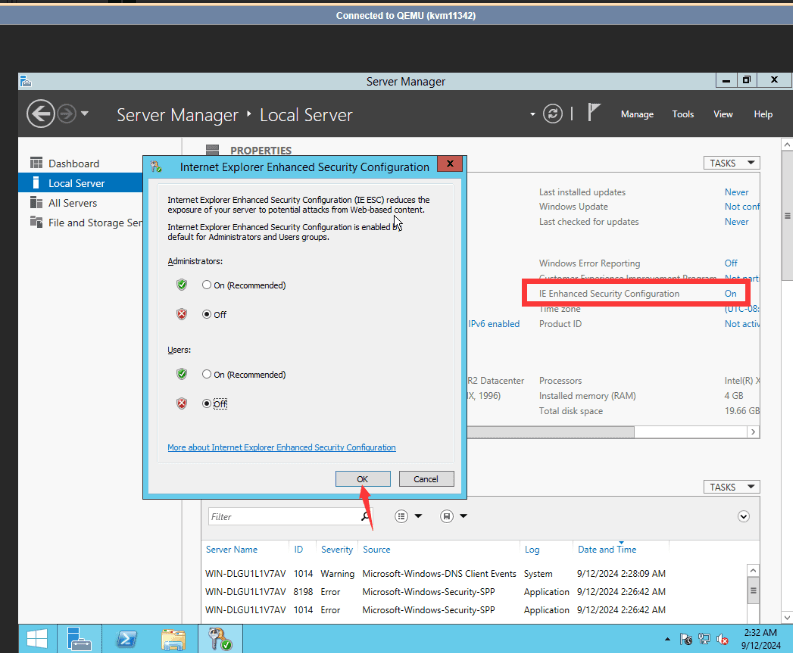Image resolution: width=793 pixels, height=653 pixels.
Task: Open PowerShell from the taskbar
Action: click(126, 639)
